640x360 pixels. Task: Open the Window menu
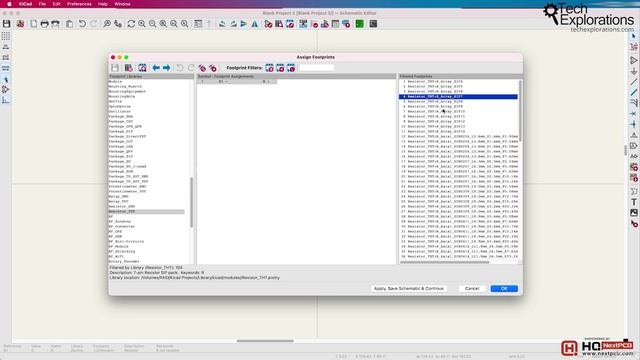(x=122, y=4)
